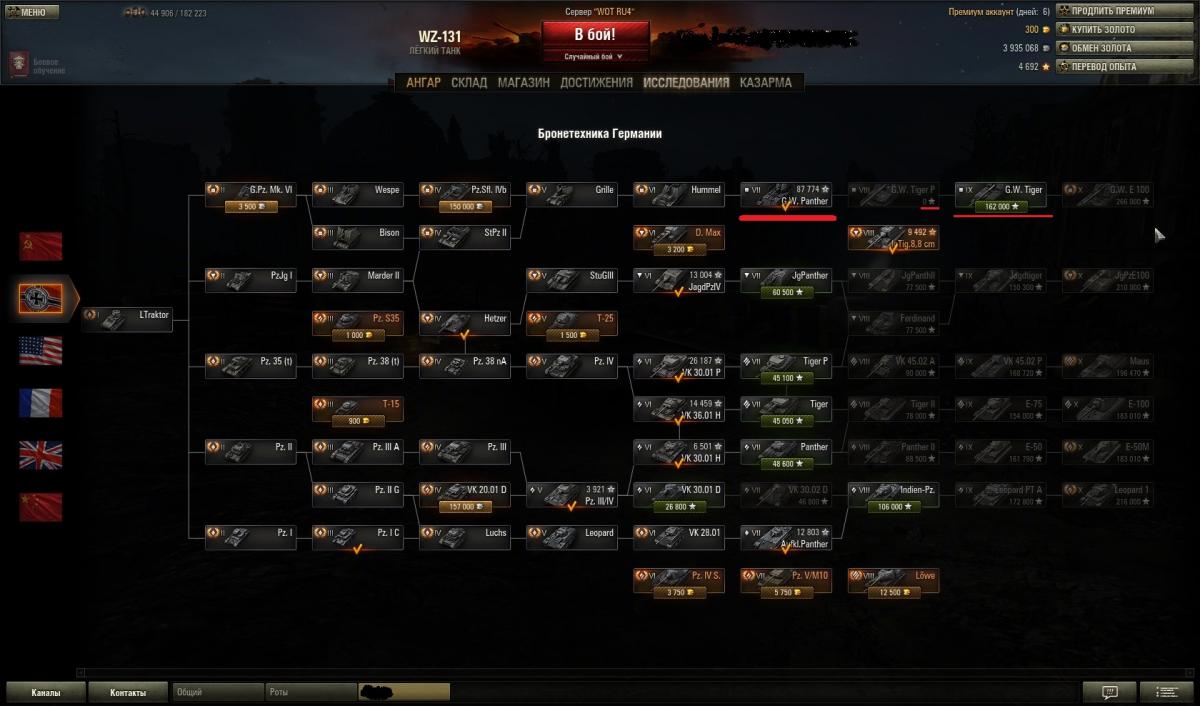Viewport: 1200px width, 706px height.
Task: Start battle with В бой! button
Action: point(596,35)
